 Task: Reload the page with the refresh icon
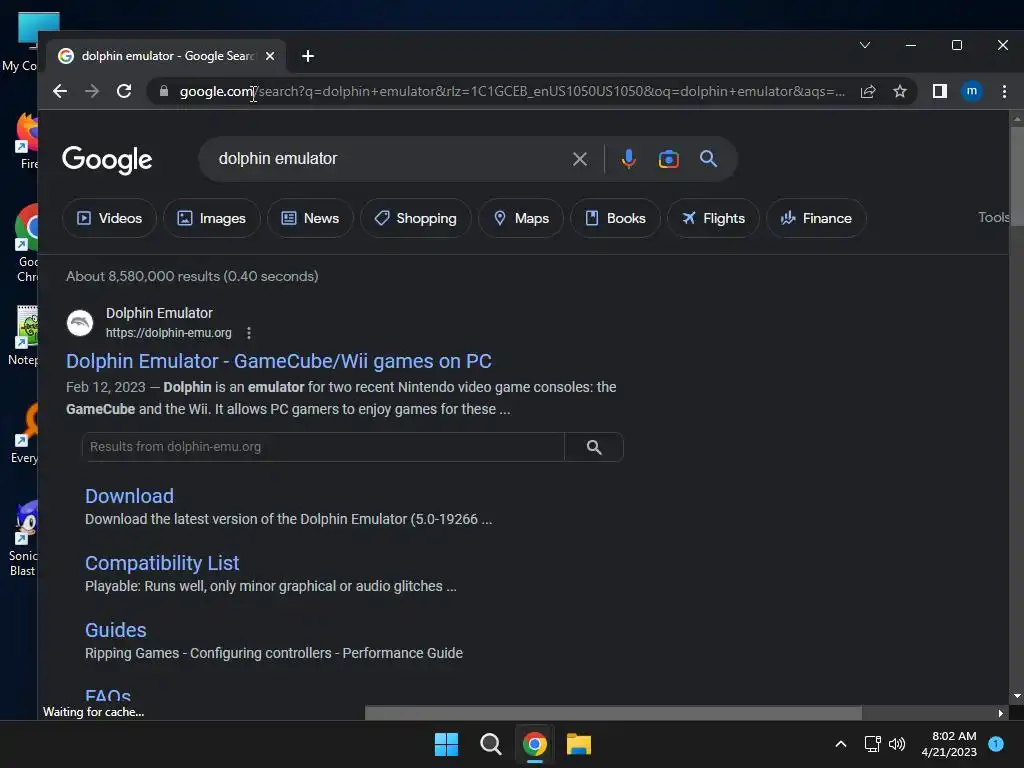[x=124, y=91]
